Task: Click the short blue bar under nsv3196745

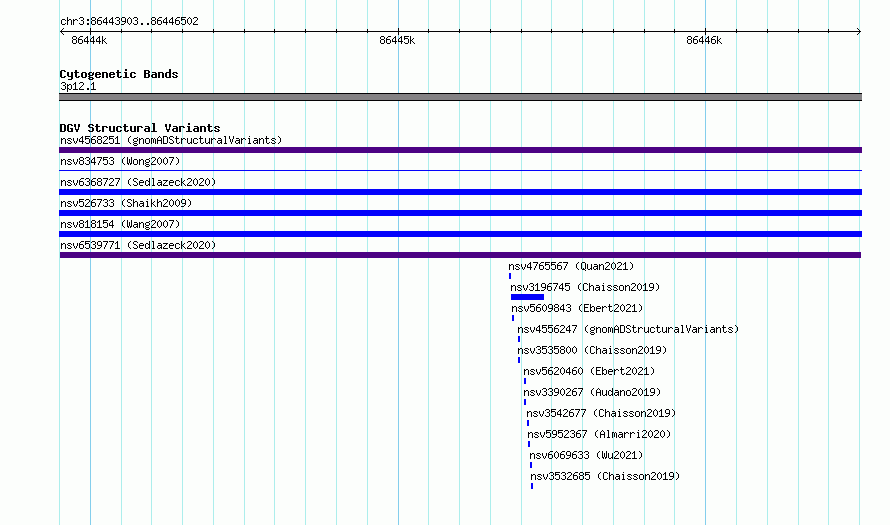Action: (x=527, y=297)
